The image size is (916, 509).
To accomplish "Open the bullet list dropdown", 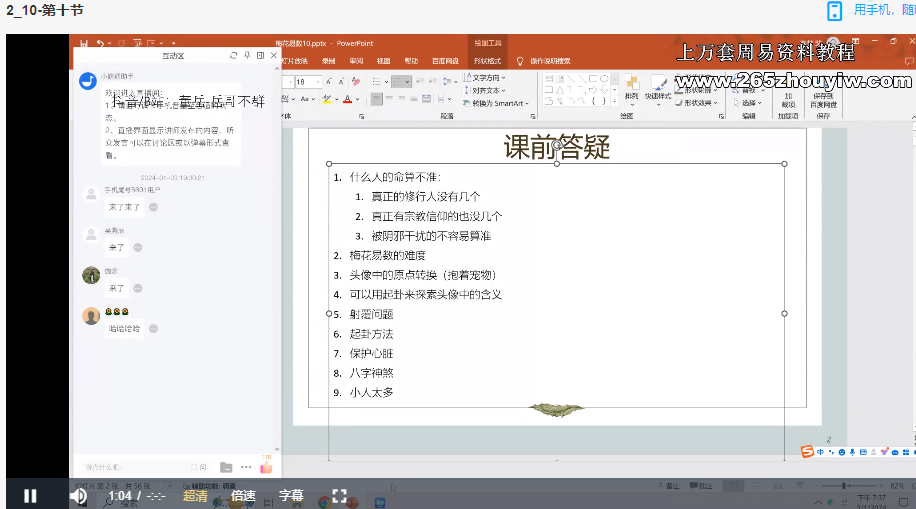I will 386,82.
